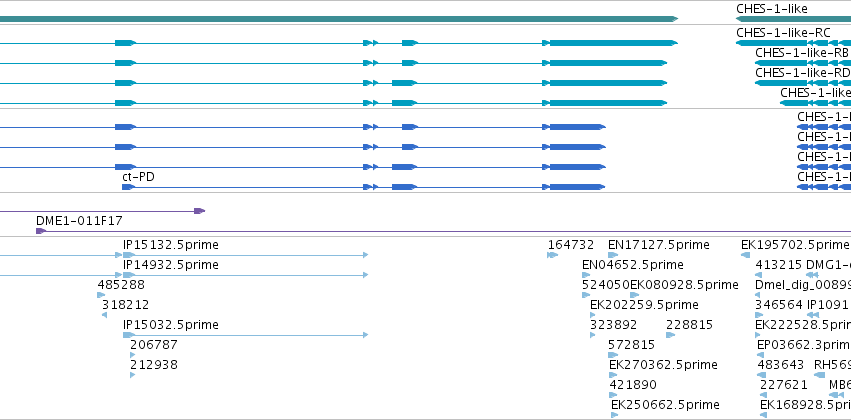Click the DME1-011F17 feature label
Image resolution: width=851 pixels, height=420 pixels.
79,221
